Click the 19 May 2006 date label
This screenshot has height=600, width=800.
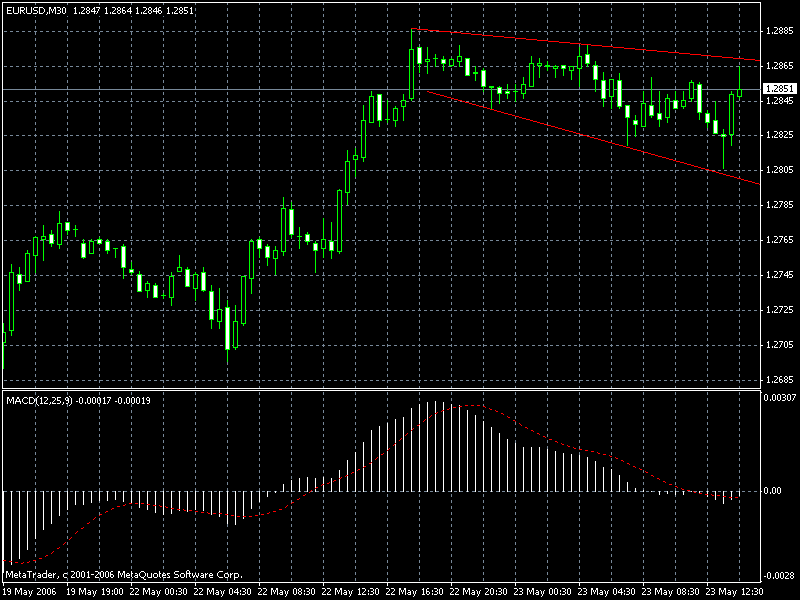[29, 592]
